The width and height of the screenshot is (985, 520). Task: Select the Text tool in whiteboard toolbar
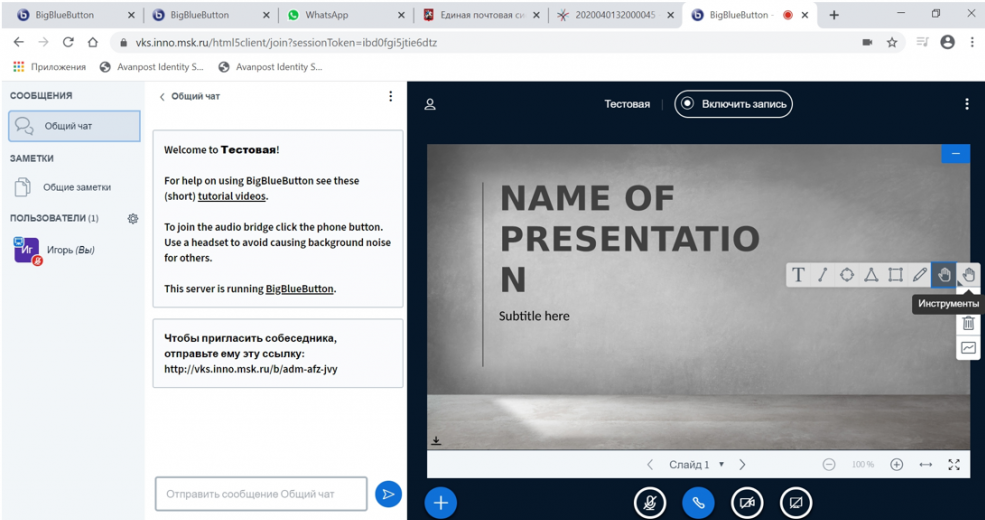coord(798,275)
